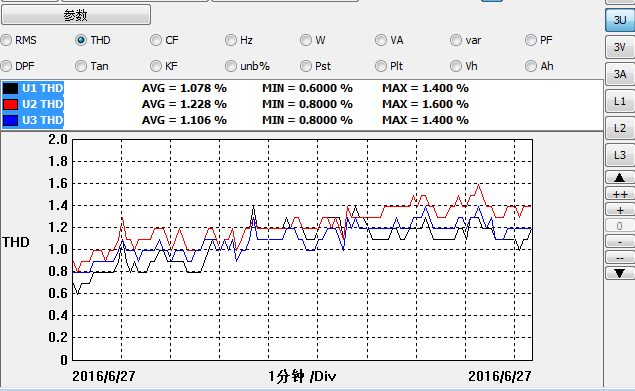Image resolution: width=635 pixels, height=391 pixels.
Task: Open the 参数 parameters button
Action: pyautogui.click(x=76, y=15)
